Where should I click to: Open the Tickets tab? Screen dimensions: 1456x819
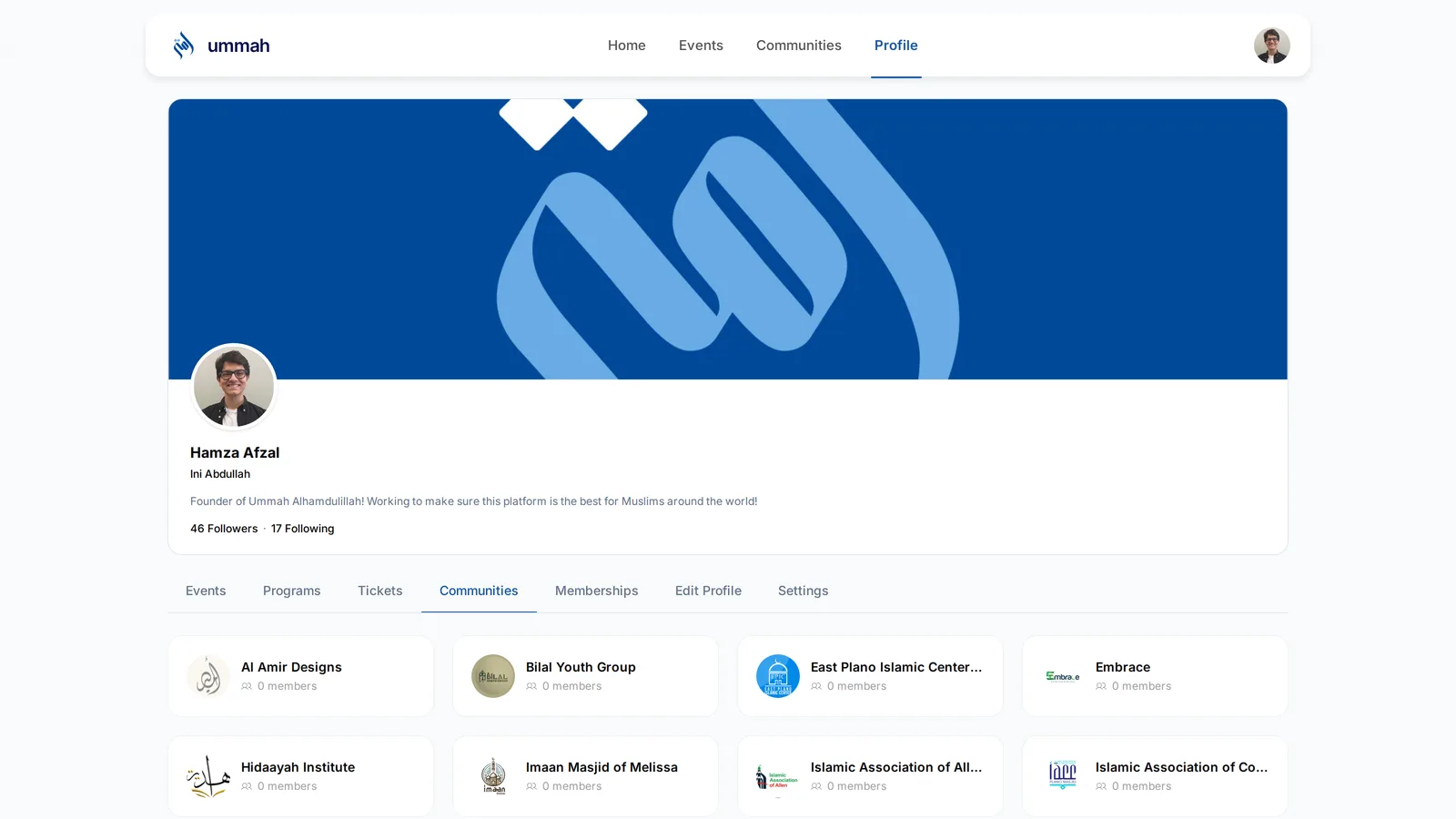[380, 591]
